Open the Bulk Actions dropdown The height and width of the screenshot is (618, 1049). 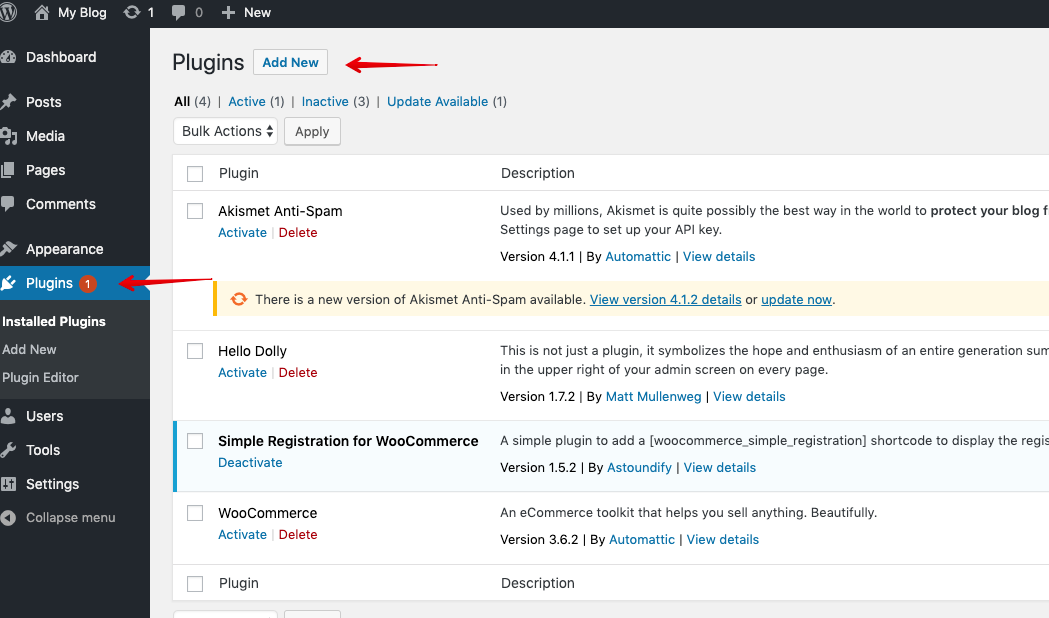[225, 131]
